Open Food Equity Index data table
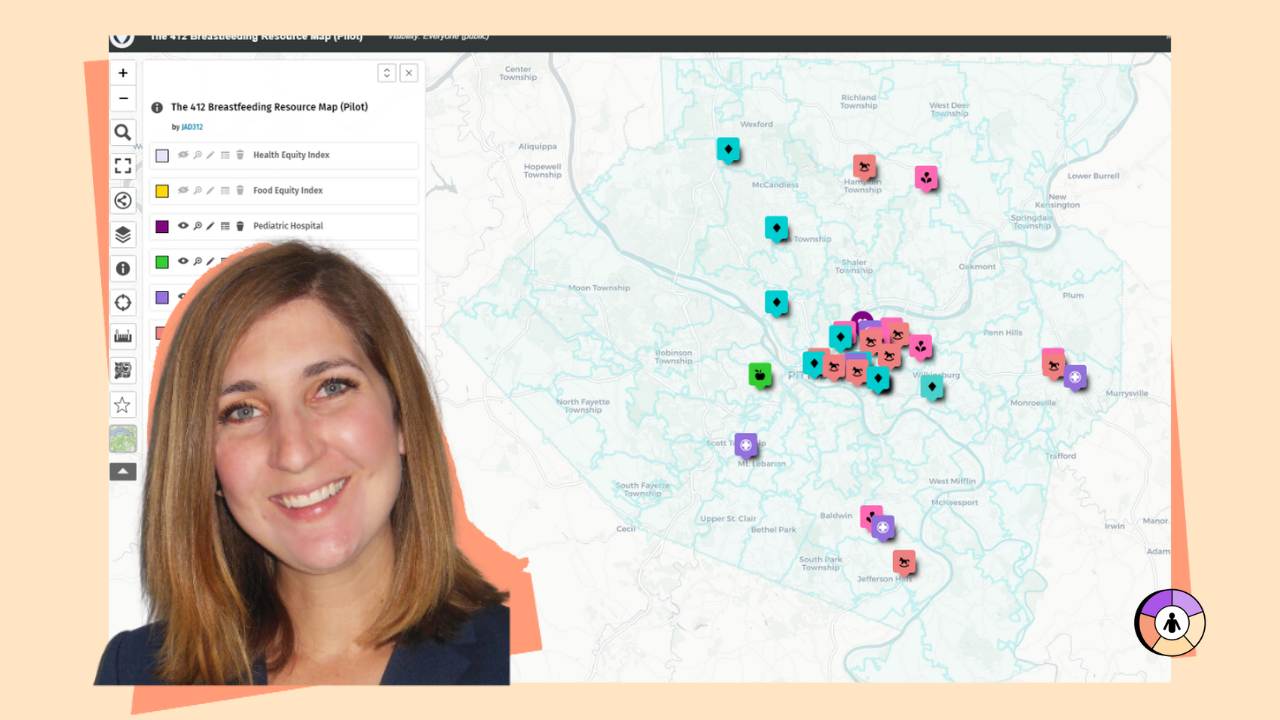The image size is (1280, 720). tap(225, 190)
